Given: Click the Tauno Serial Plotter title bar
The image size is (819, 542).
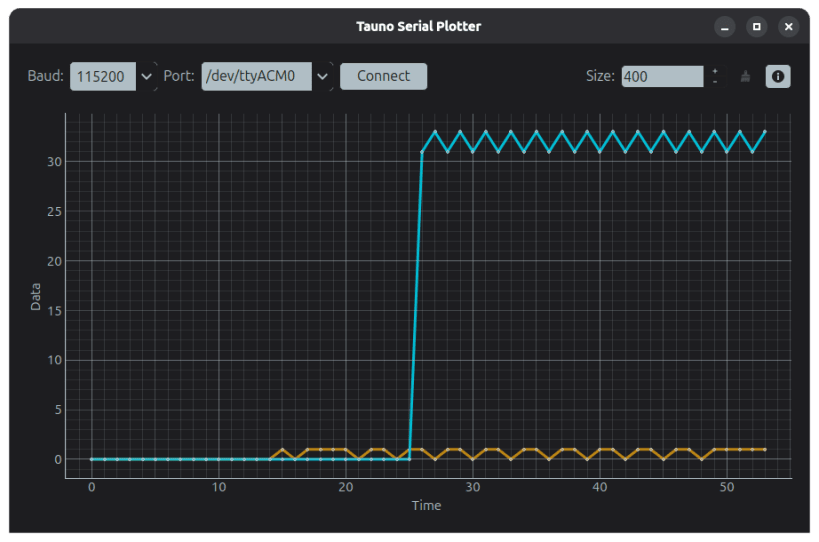Looking at the screenshot, I should (x=418, y=26).
